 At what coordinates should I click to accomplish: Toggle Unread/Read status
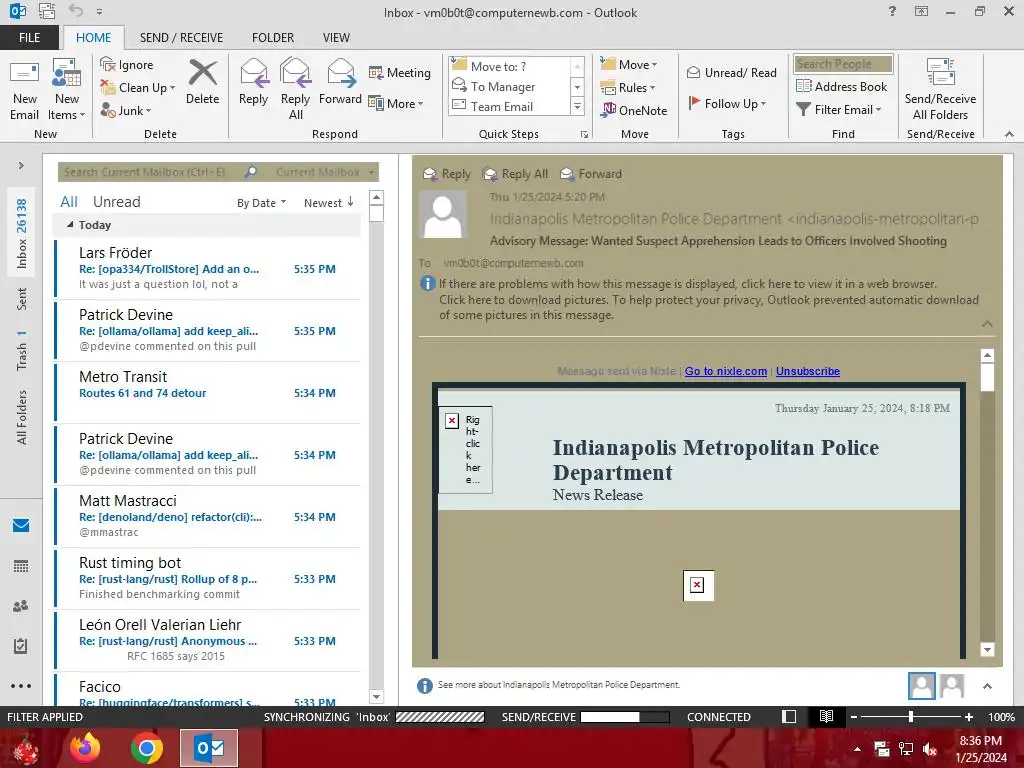(x=731, y=72)
